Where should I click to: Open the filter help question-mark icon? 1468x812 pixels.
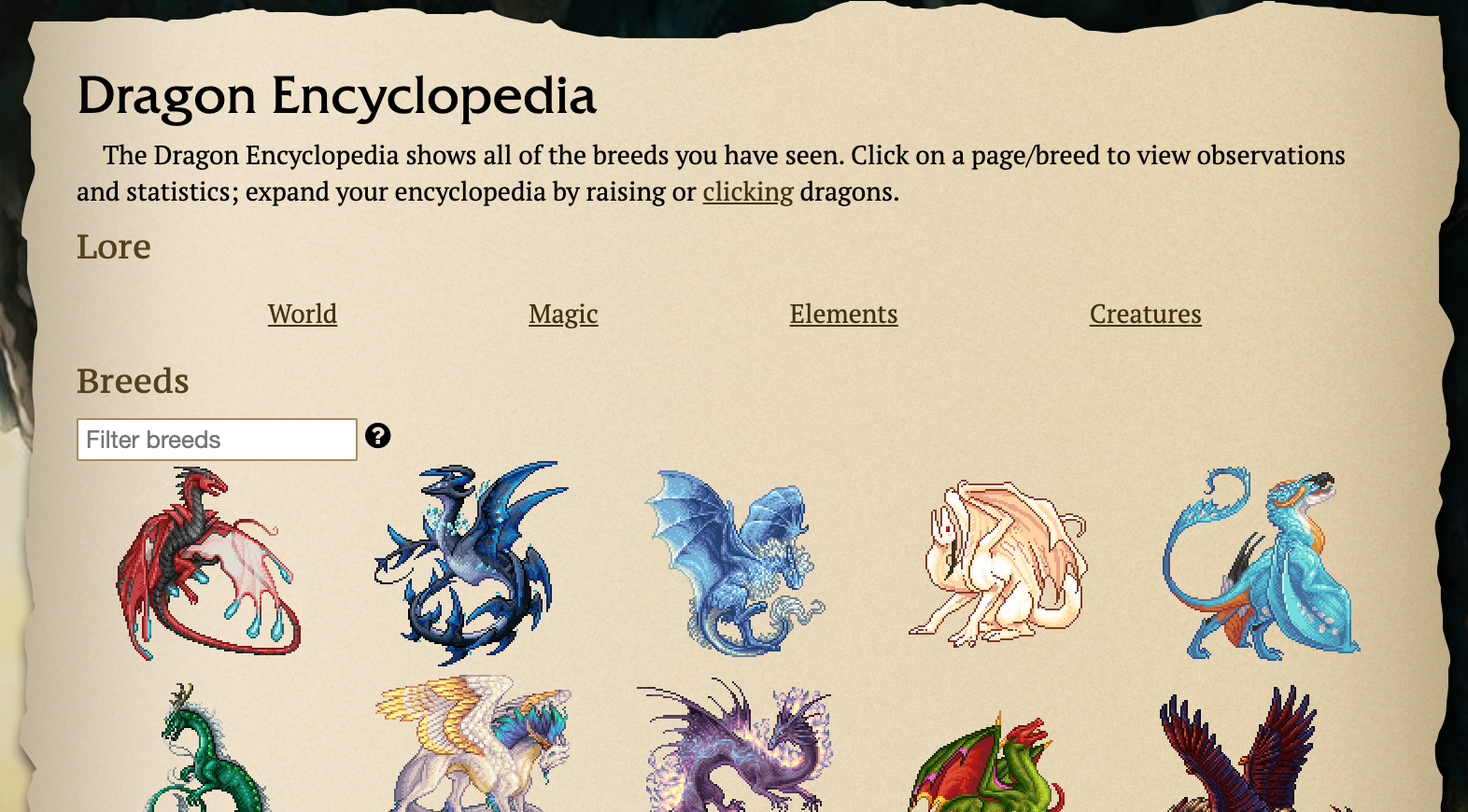[377, 436]
